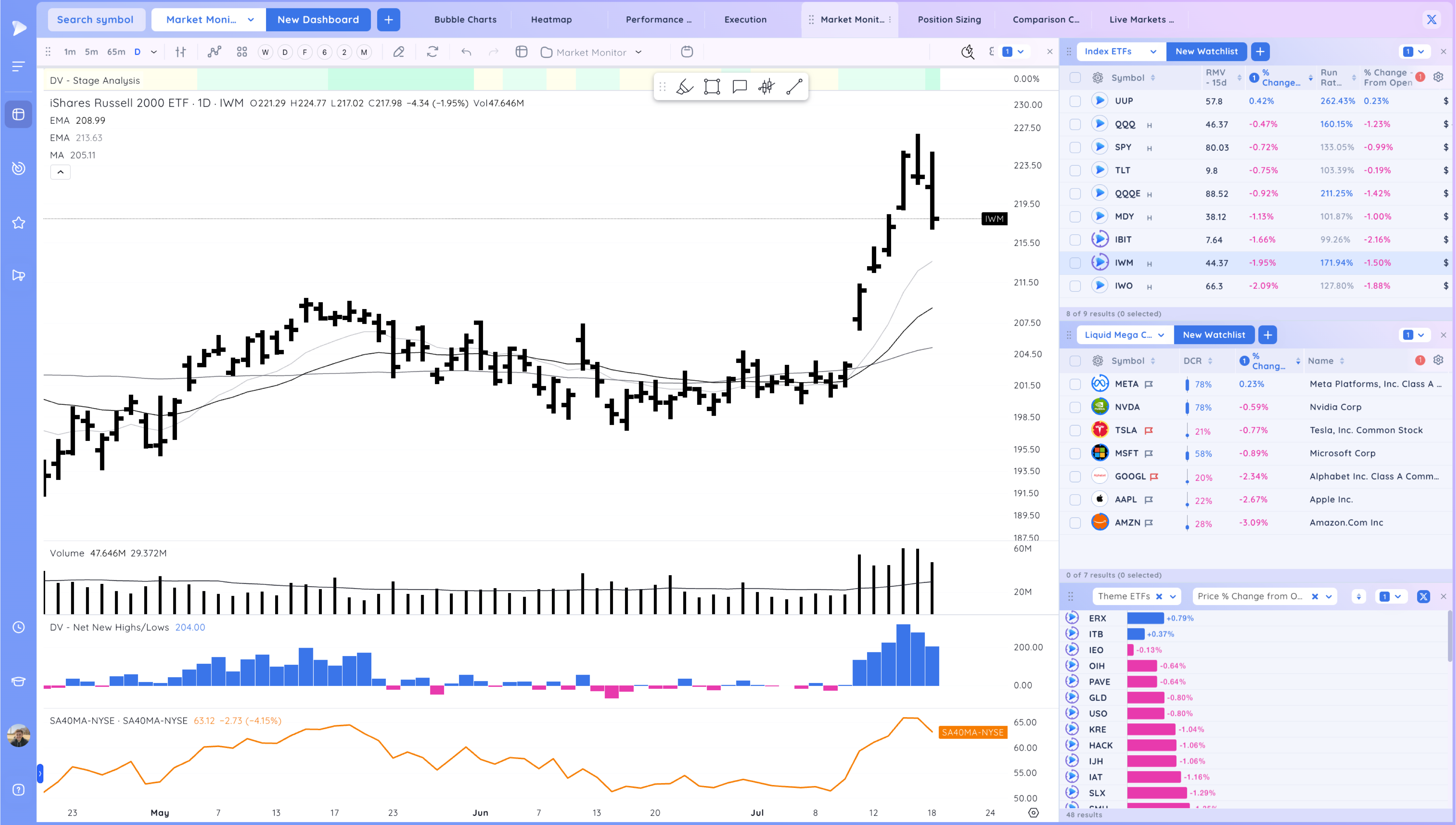Open the Theme ETFs dropdown
The height and width of the screenshot is (825, 1456).
(1172, 597)
